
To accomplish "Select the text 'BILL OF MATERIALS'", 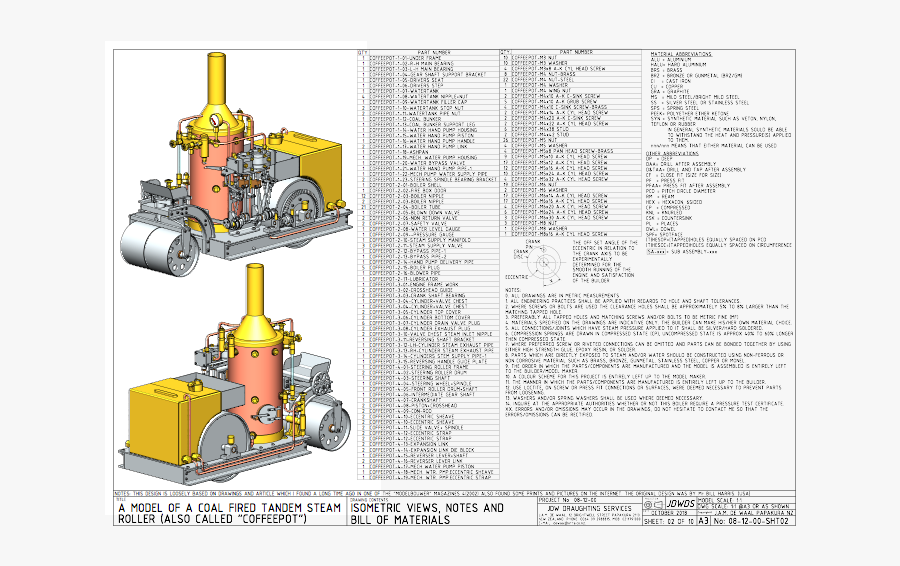I will [x=400, y=520].
